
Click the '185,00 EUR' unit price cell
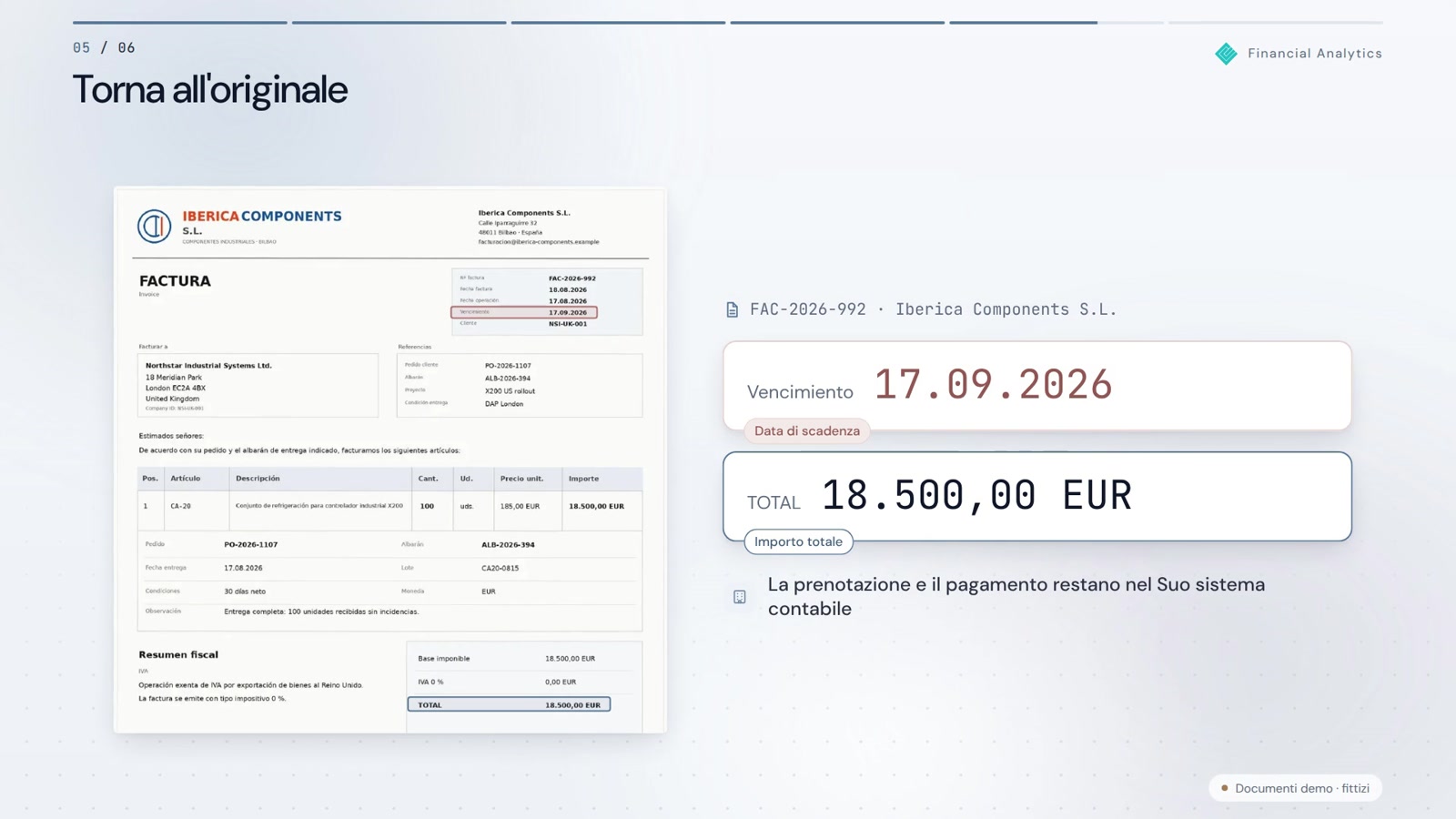(520, 506)
